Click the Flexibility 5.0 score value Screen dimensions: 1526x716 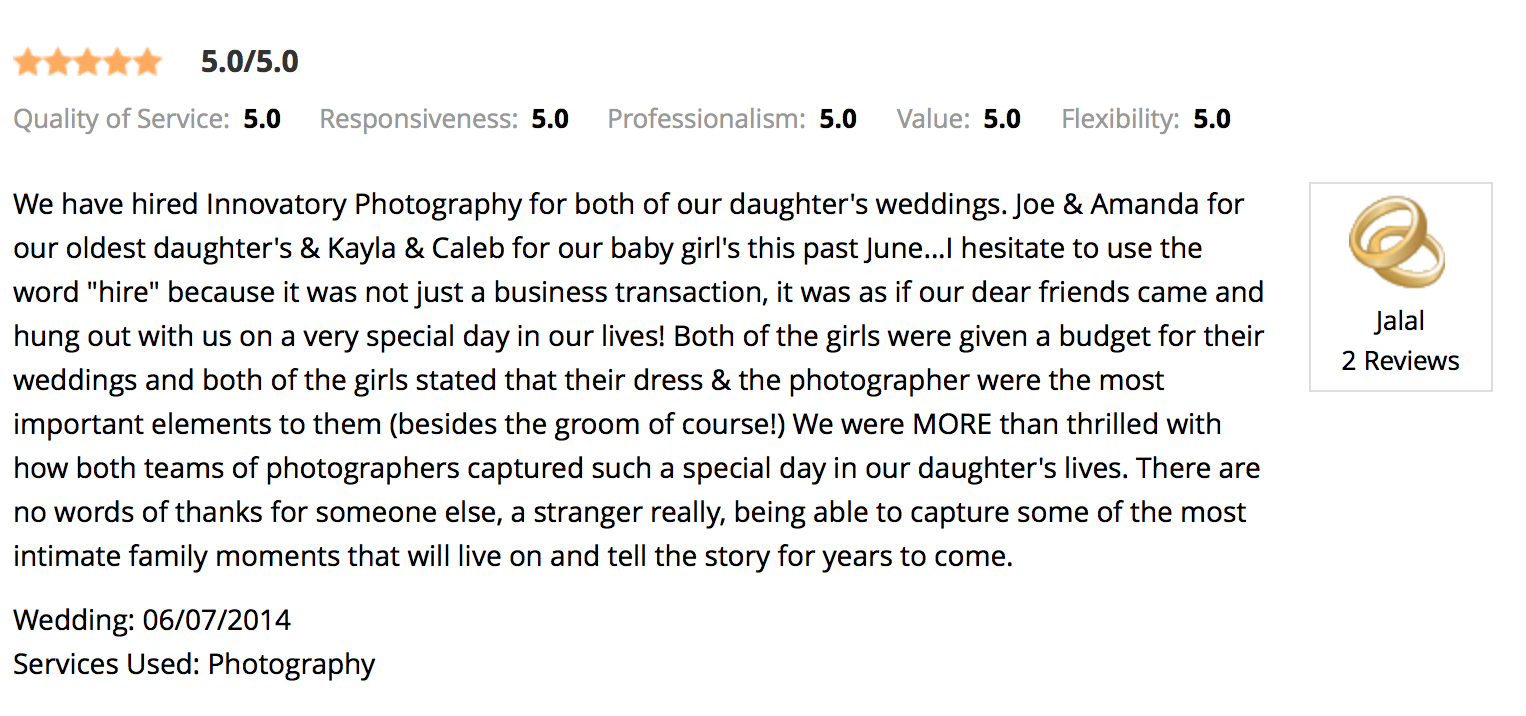tap(1211, 120)
